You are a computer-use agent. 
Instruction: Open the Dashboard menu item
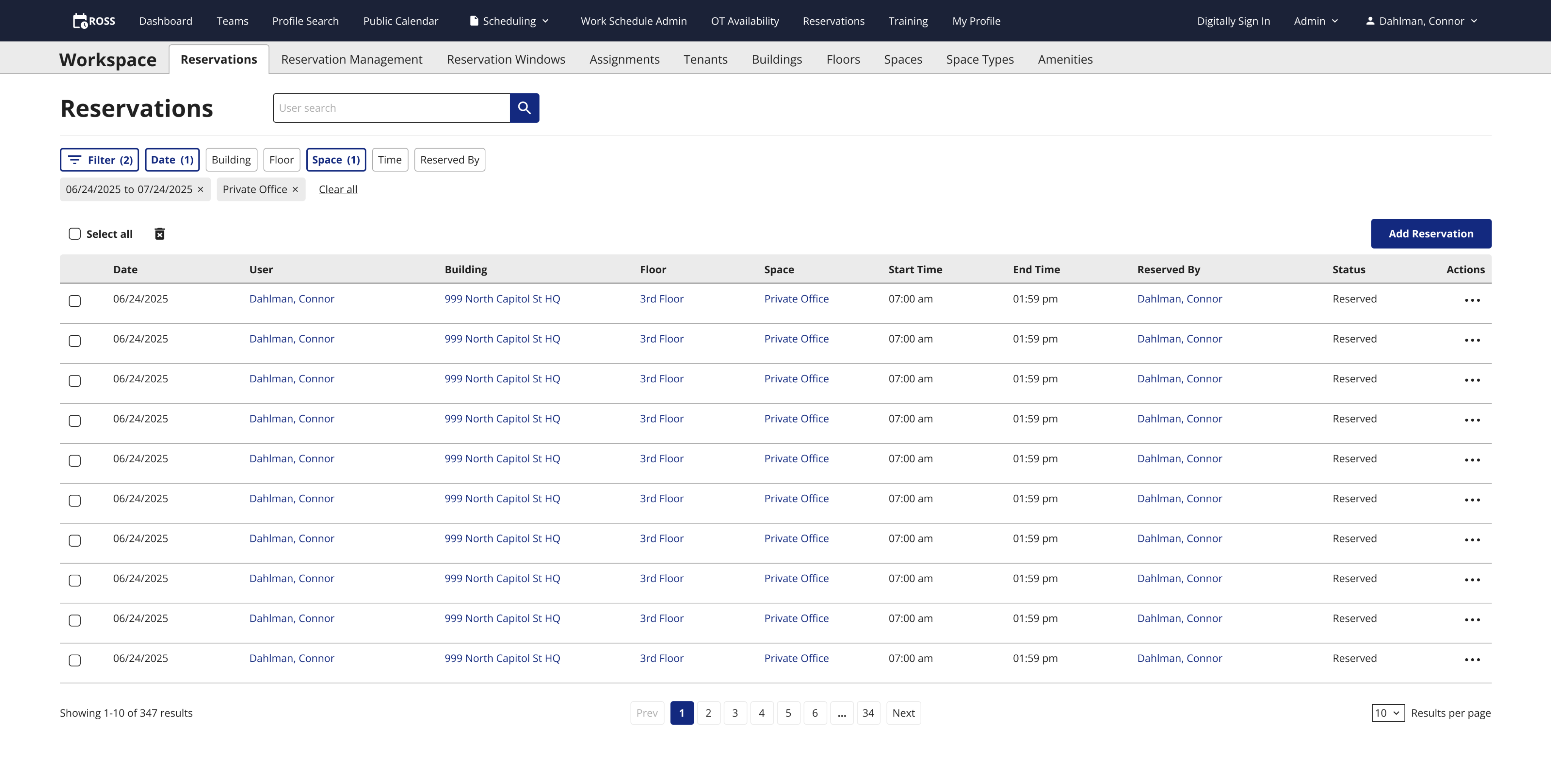tap(165, 20)
